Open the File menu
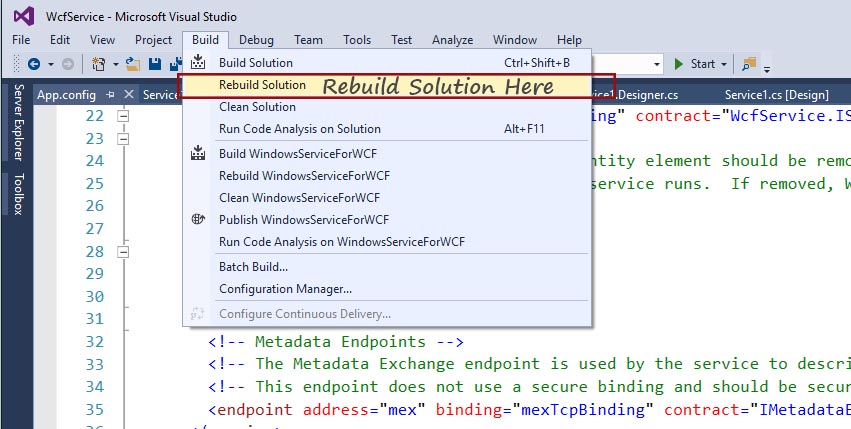The width and height of the screenshot is (851, 429). 21,40
